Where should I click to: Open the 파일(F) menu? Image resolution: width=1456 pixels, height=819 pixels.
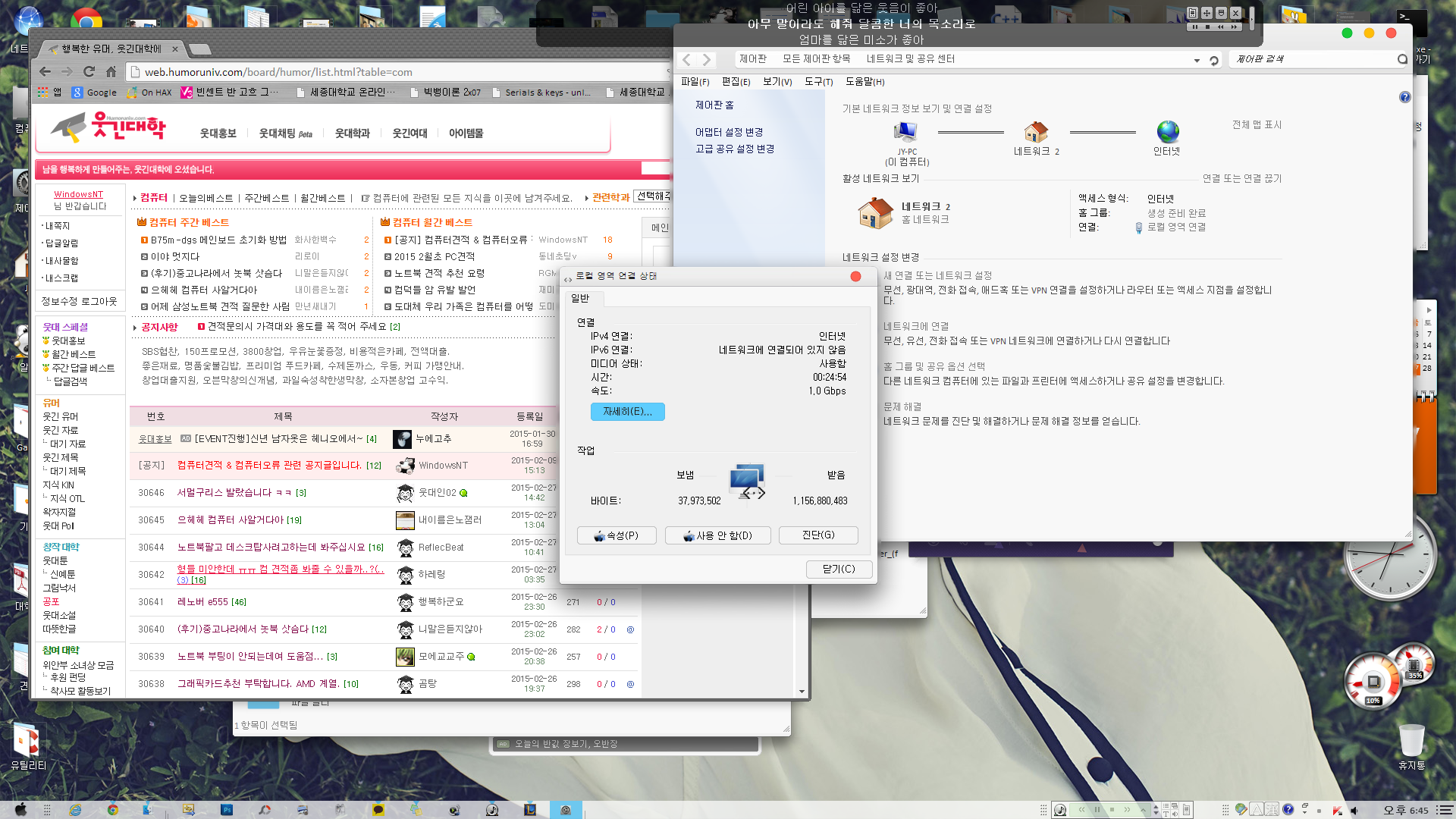click(x=695, y=82)
